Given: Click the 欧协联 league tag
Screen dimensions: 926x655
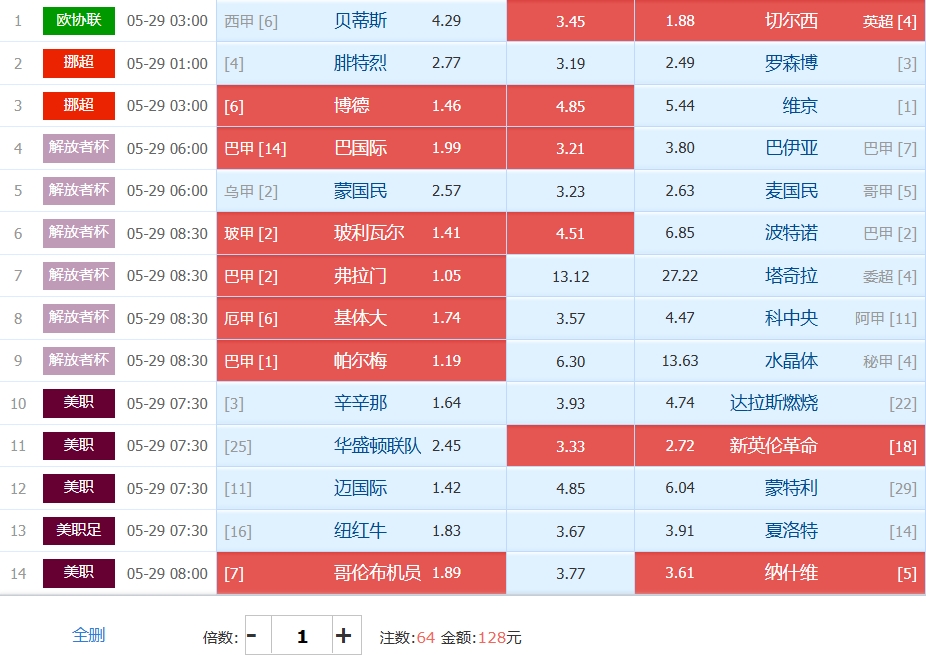Looking at the screenshot, I should coord(79,21).
